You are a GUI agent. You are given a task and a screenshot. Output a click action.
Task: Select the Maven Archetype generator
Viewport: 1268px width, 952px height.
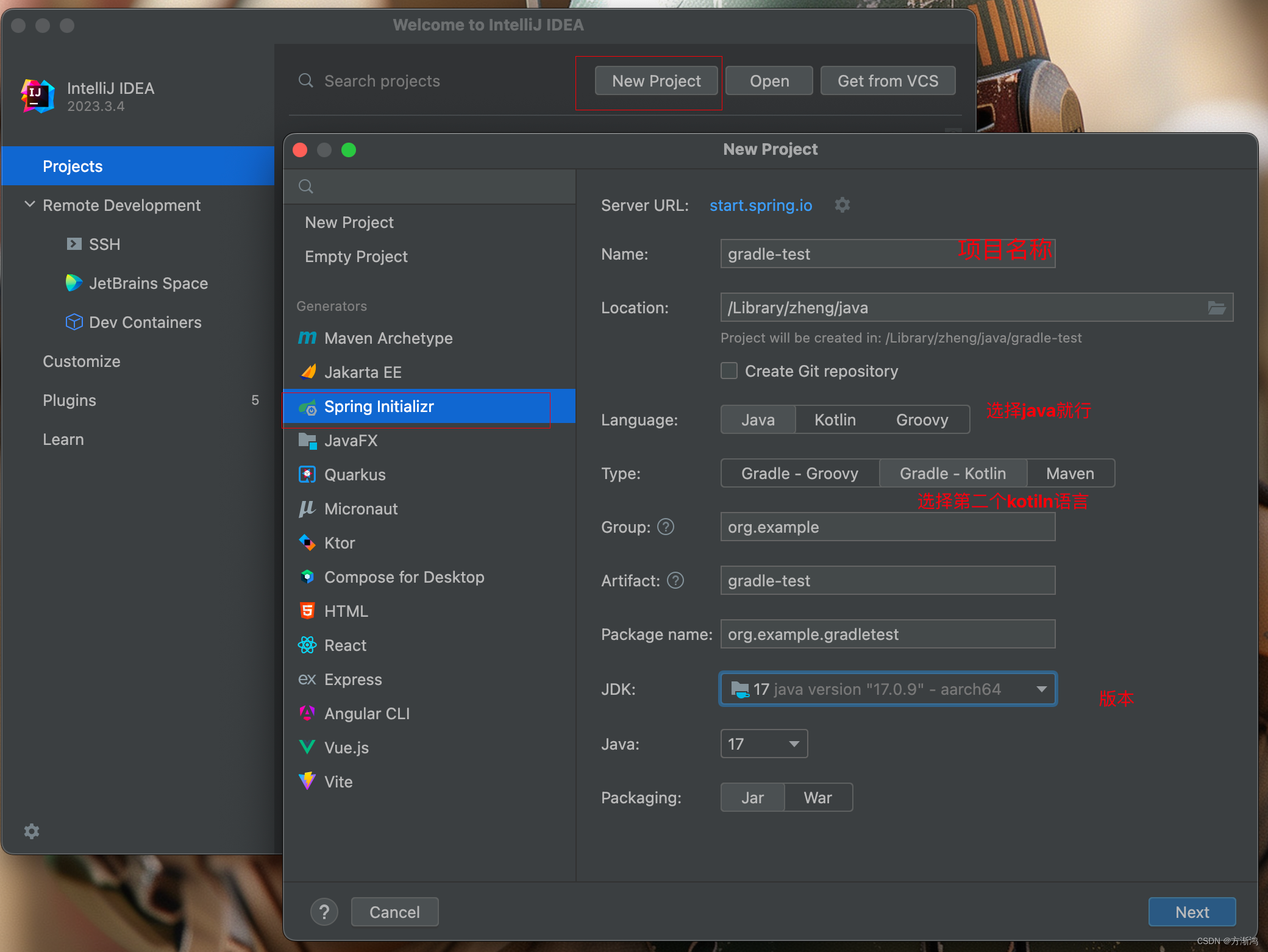388,338
